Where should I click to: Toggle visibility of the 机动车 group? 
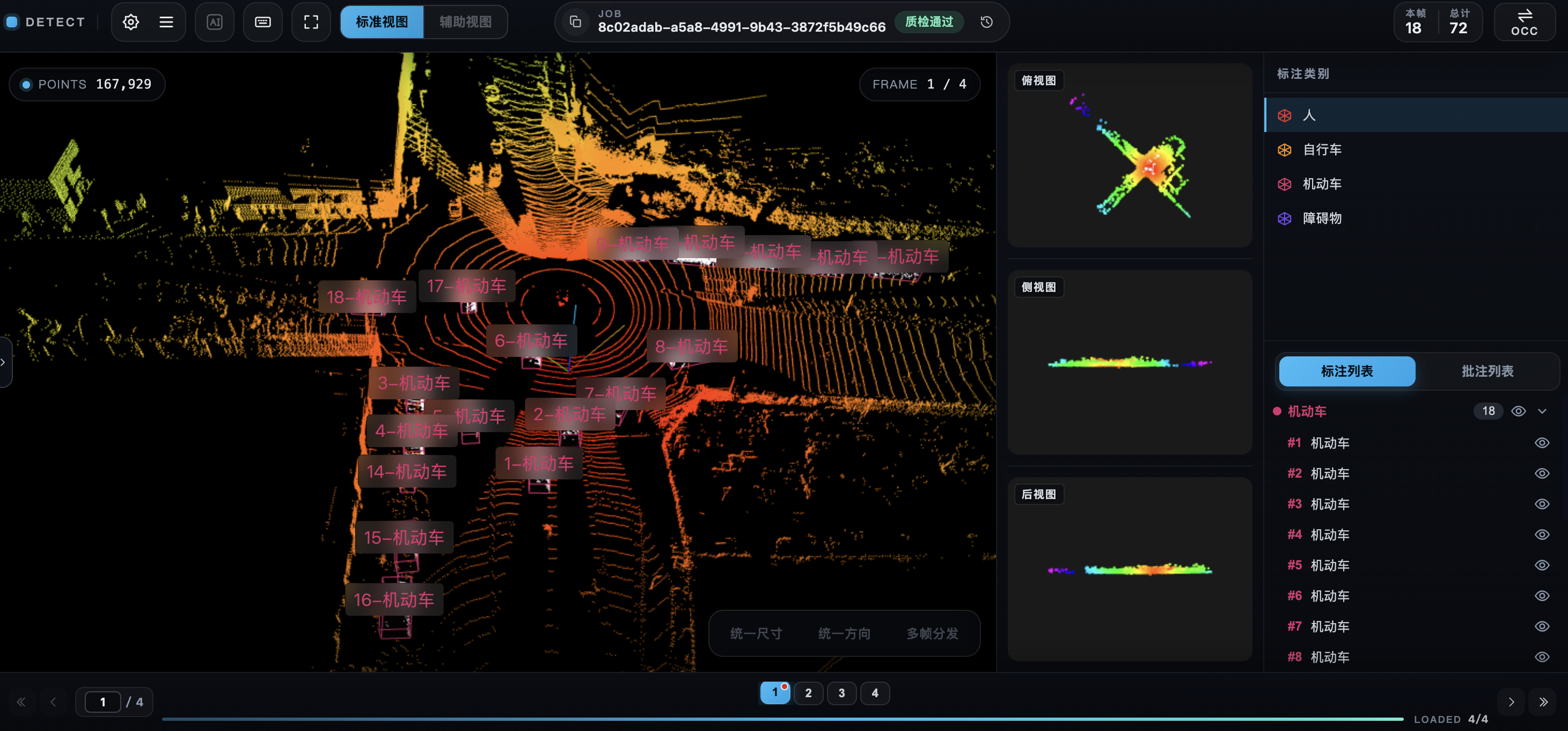pyautogui.click(x=1518, y=411)
